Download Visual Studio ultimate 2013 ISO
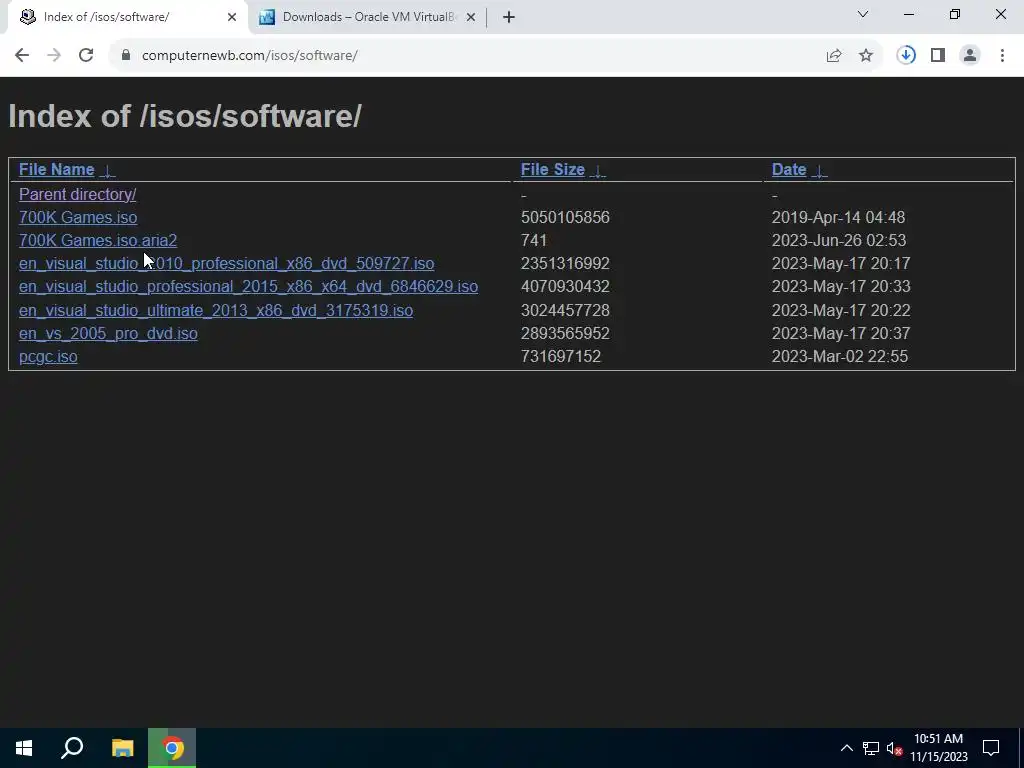The image size is (1024, 768). pos(216,310)
